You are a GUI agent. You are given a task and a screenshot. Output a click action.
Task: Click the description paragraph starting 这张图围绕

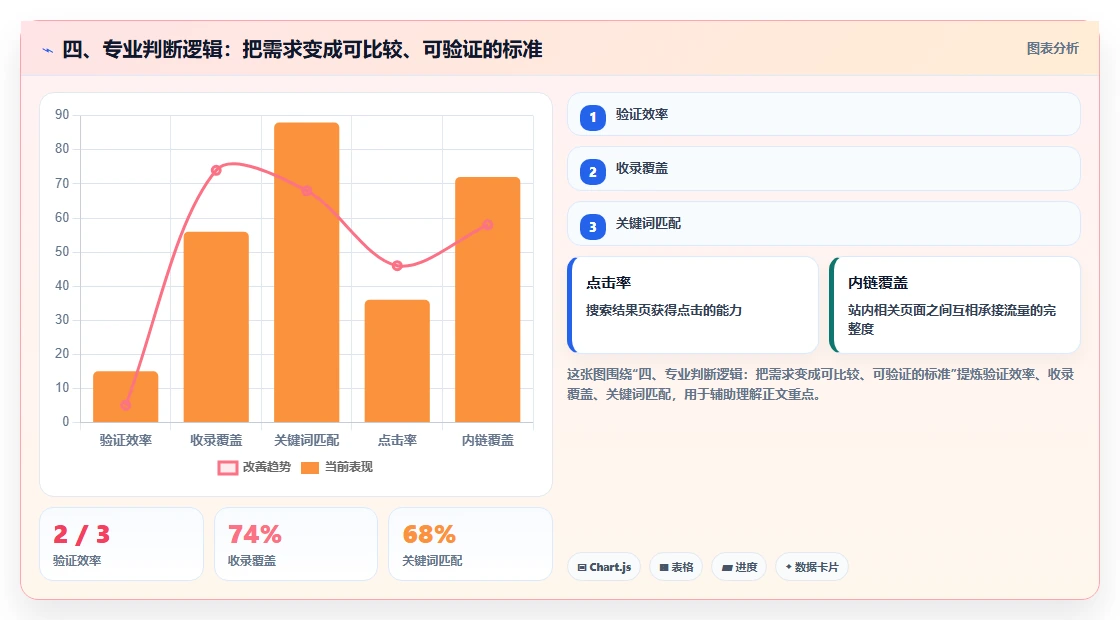pyautogui.click(x=821, y=384)
